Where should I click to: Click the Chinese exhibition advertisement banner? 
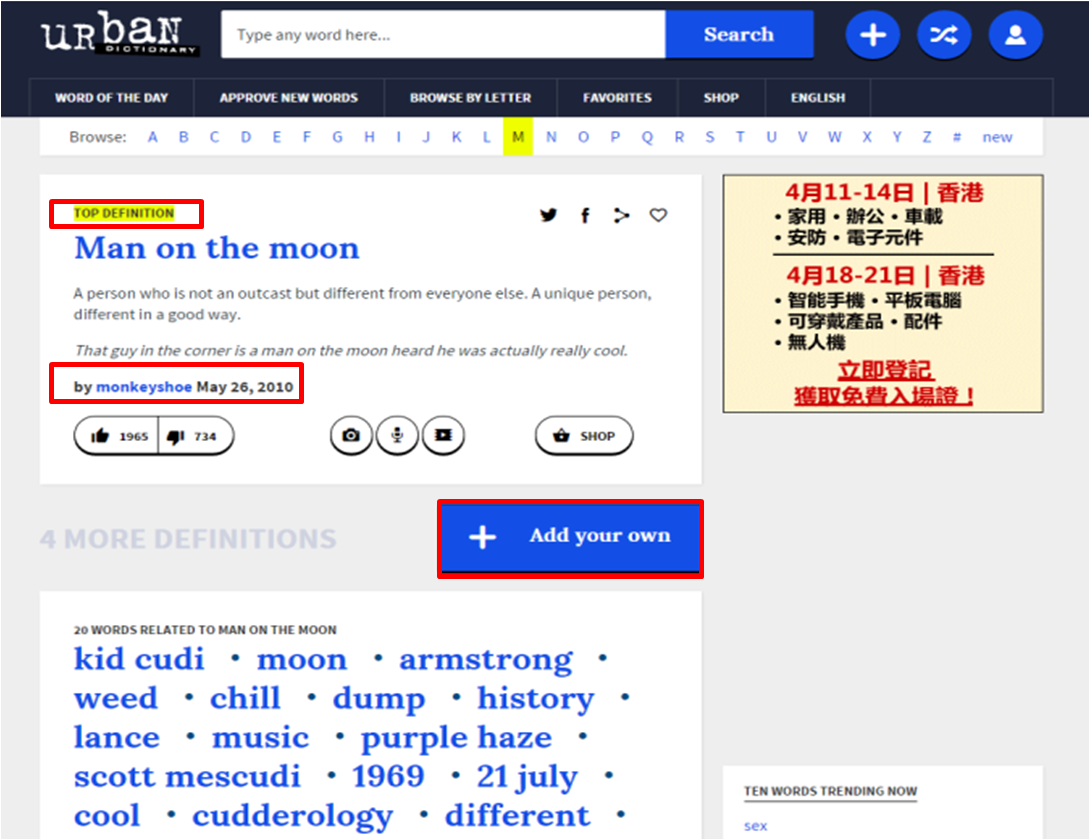(883, 293)
